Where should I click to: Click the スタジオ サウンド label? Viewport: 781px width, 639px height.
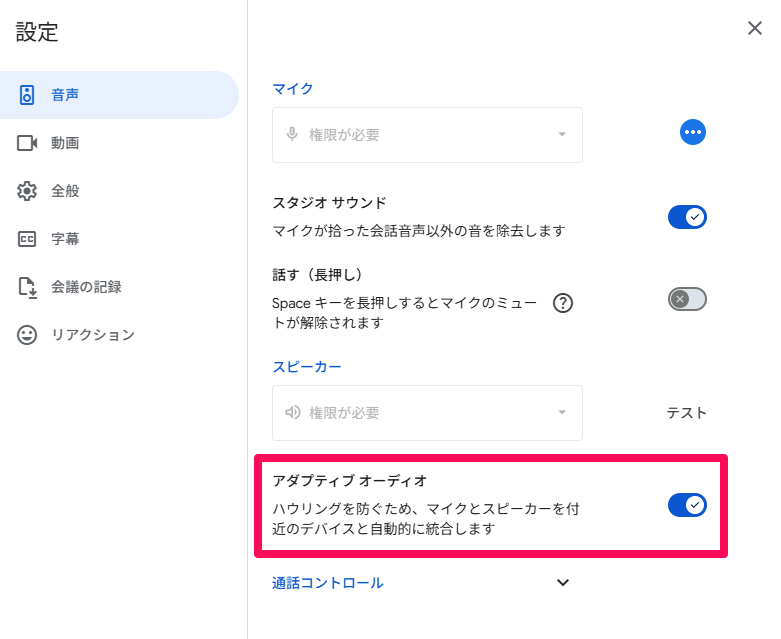coord(329,203)
